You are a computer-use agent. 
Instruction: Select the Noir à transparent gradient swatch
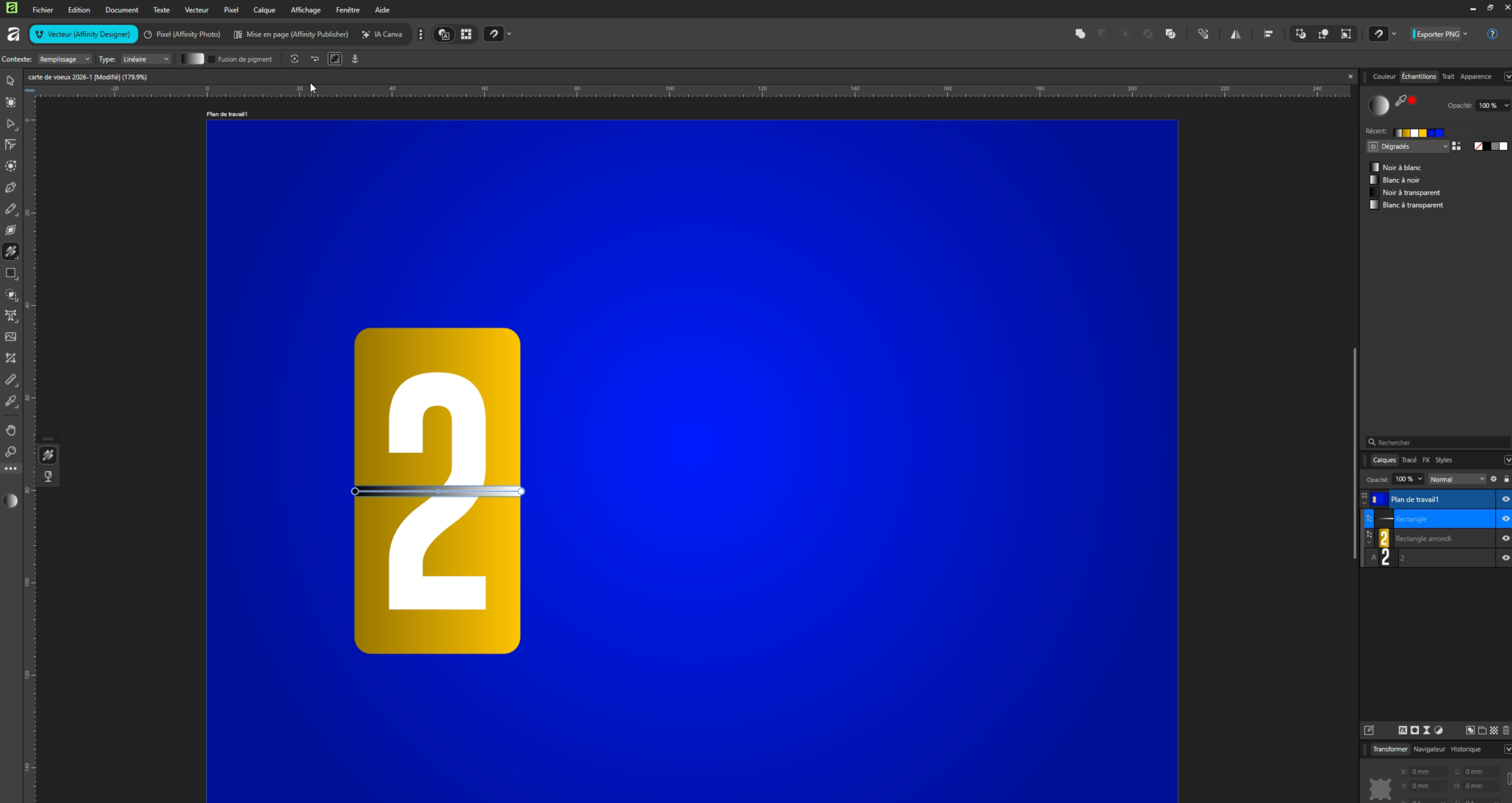tap(1411, 193)
